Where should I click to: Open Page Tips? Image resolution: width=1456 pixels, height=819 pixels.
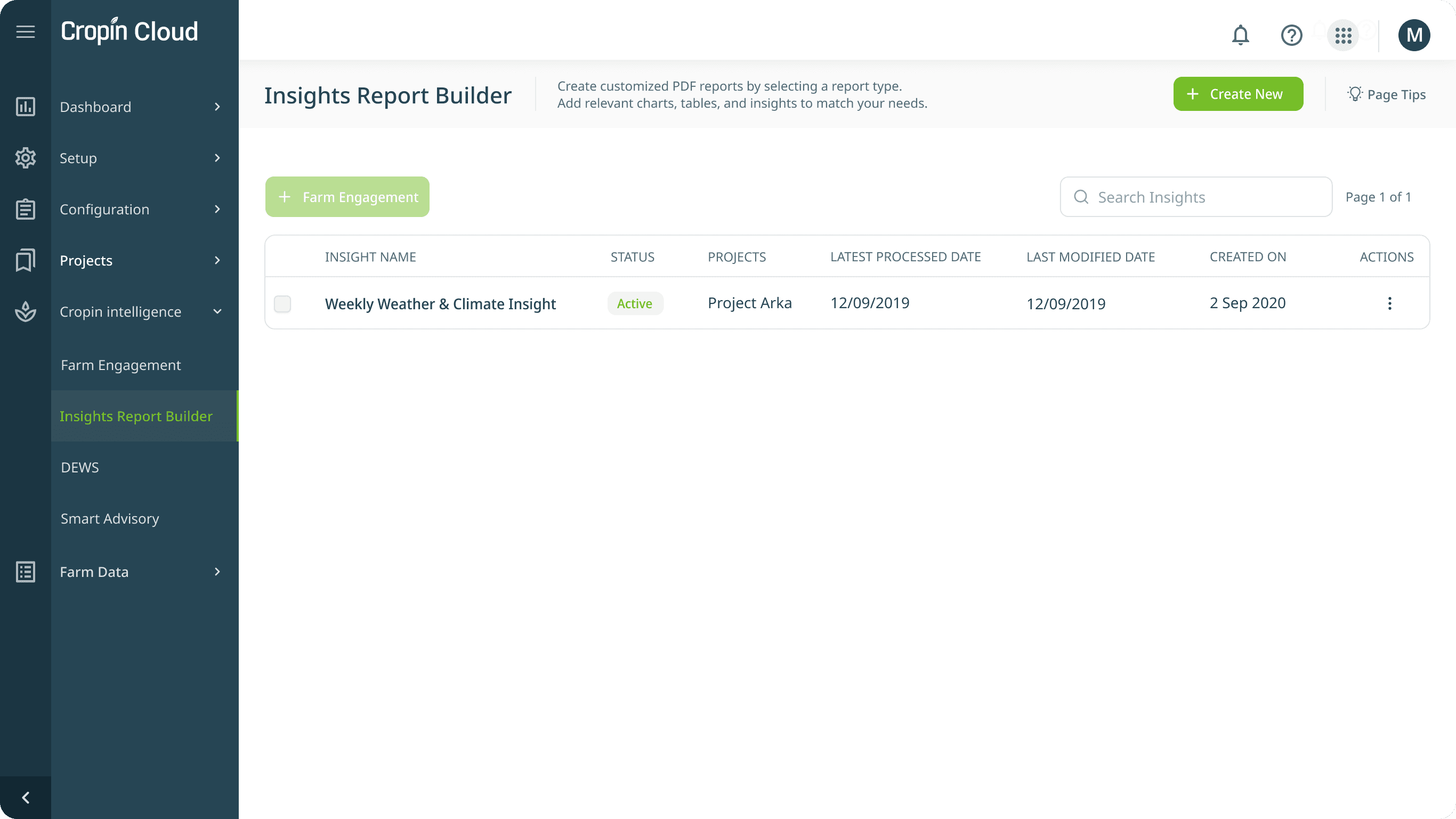1387,94
